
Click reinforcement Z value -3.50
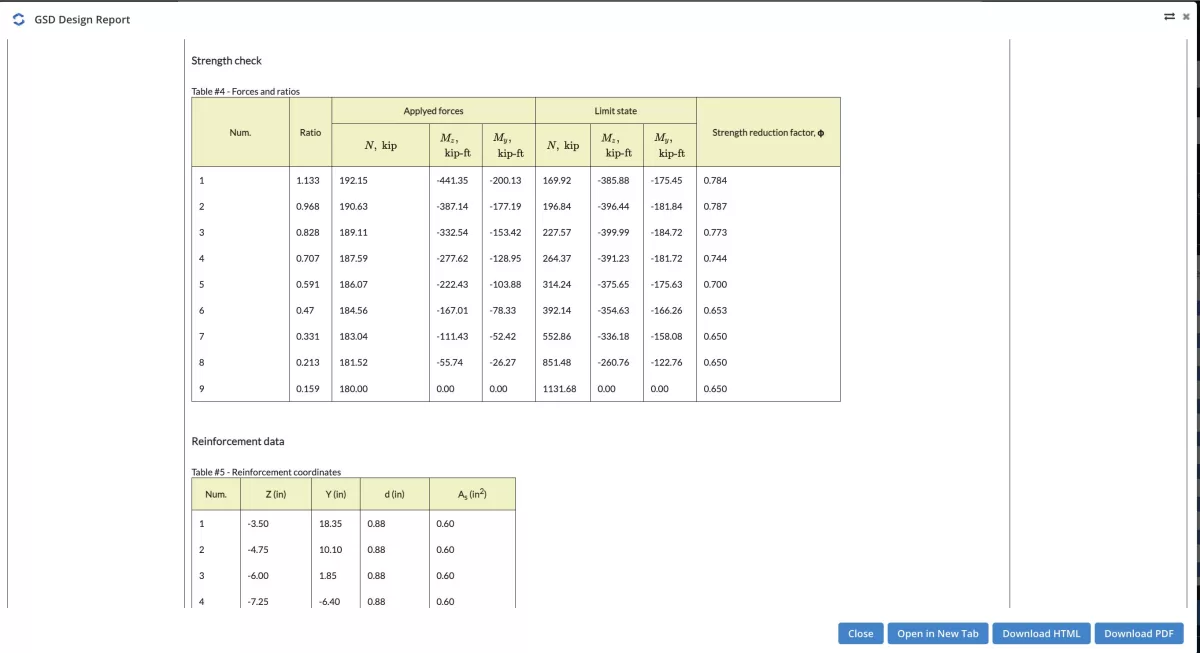pyautogui.click(x=258, y=523)
